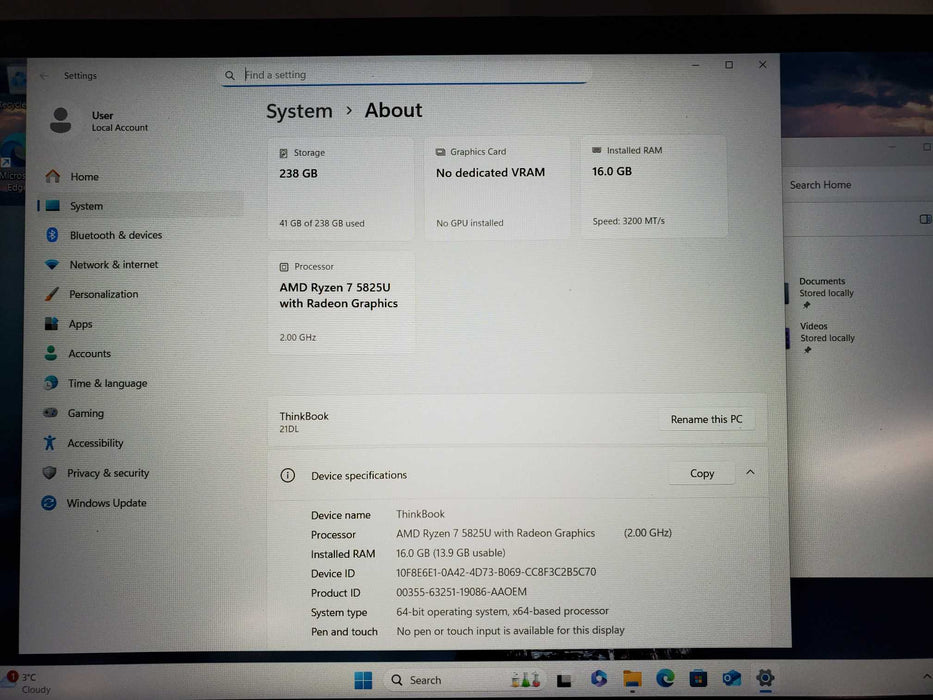Go to Home in the Settings sidebar
The image size is (933, 700).
pos(84,176)
